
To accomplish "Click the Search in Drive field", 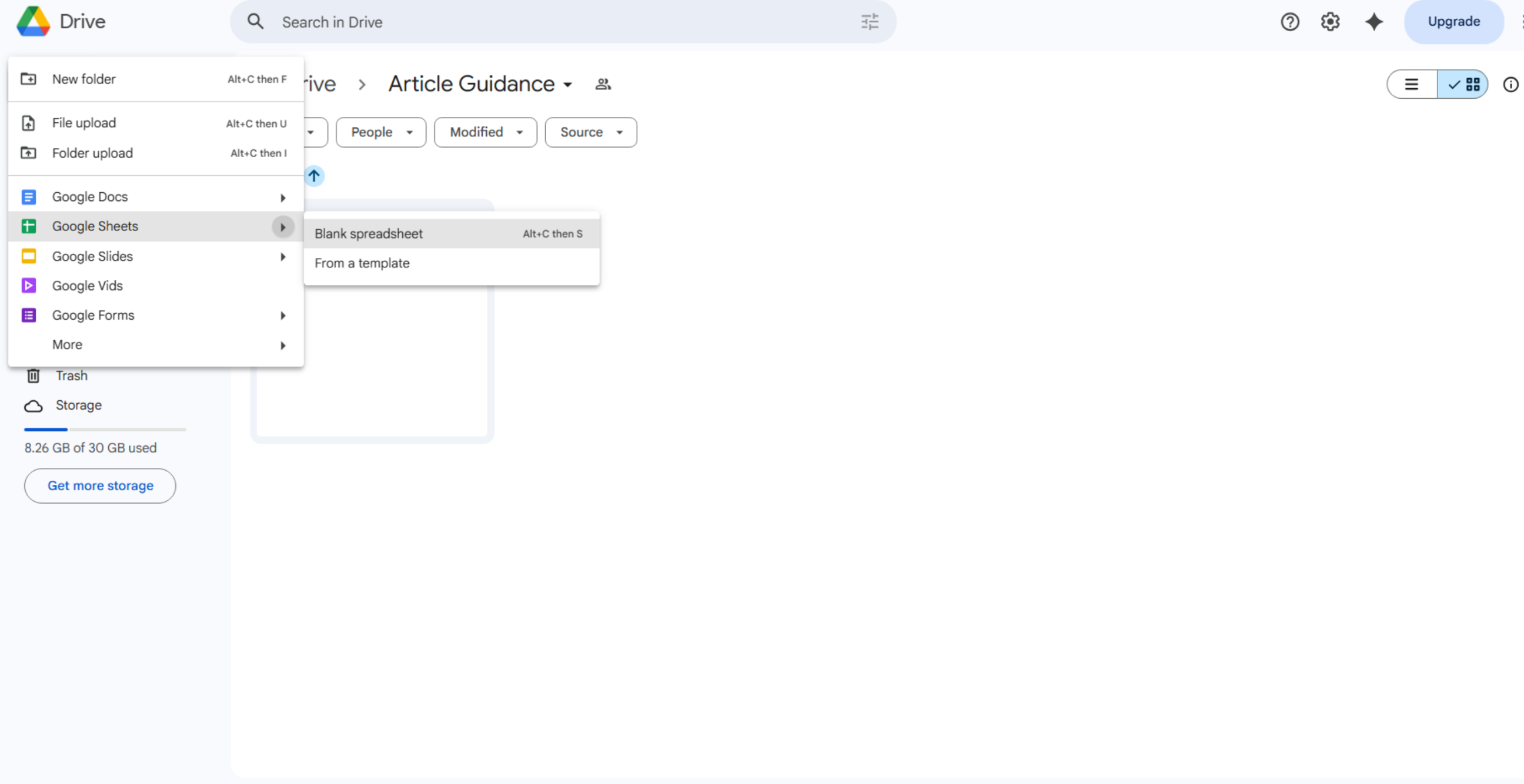I will pyautogui.click(x=563, y=22).
